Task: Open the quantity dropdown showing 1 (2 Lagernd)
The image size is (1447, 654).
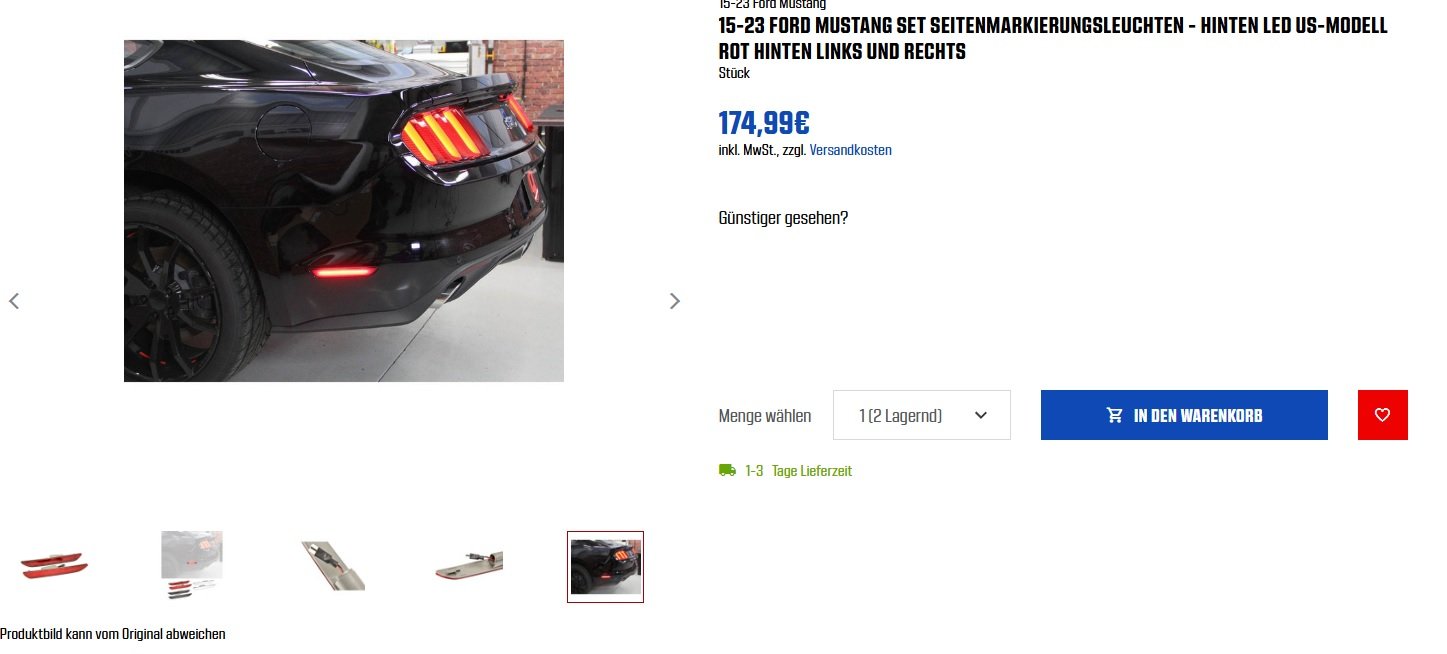Action: (x=922, y=415)
